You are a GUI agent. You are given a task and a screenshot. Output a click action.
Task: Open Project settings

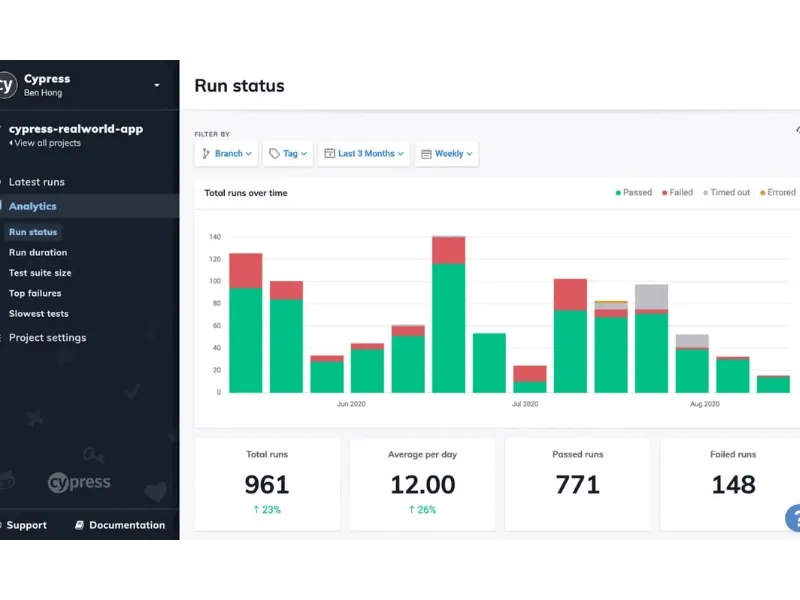(x=47, y=338)
